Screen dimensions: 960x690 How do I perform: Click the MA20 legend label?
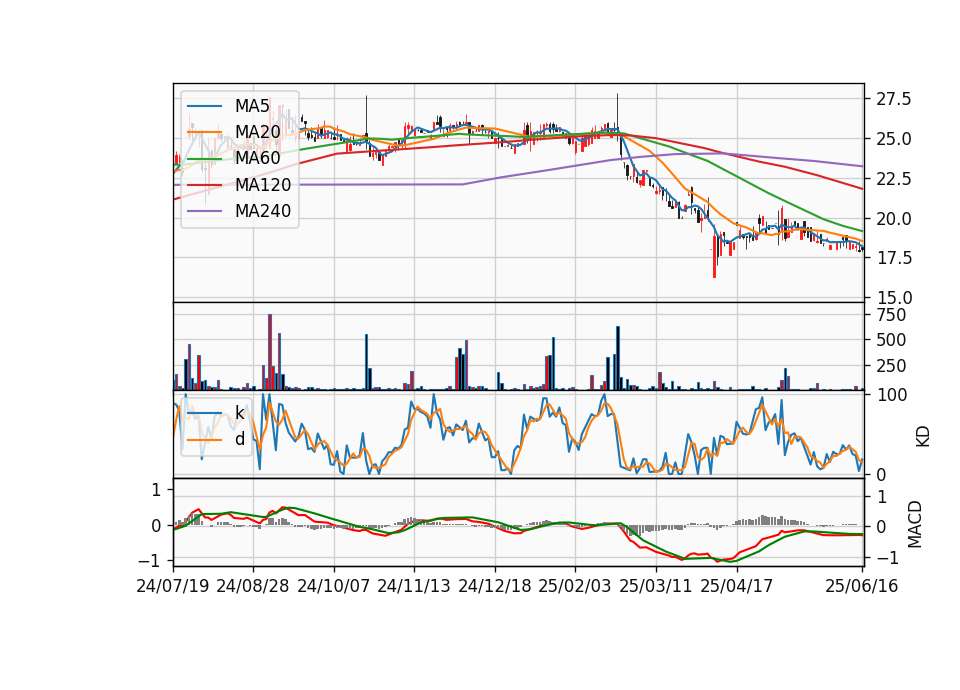point(257,132)
